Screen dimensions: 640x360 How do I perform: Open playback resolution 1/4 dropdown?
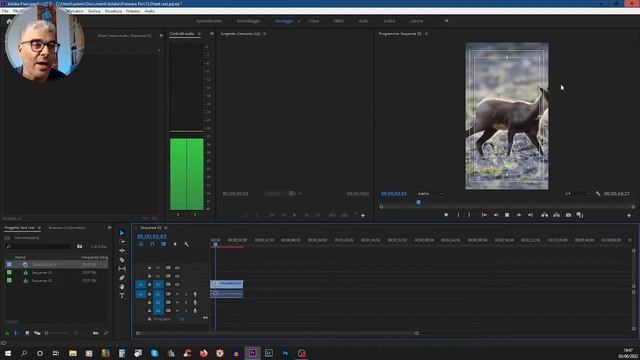(x=577, y=193)
